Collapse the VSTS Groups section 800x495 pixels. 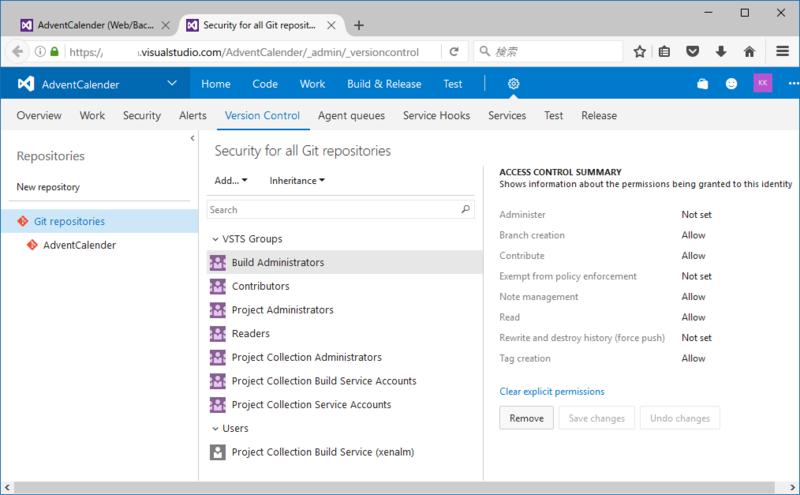[215, 239]
